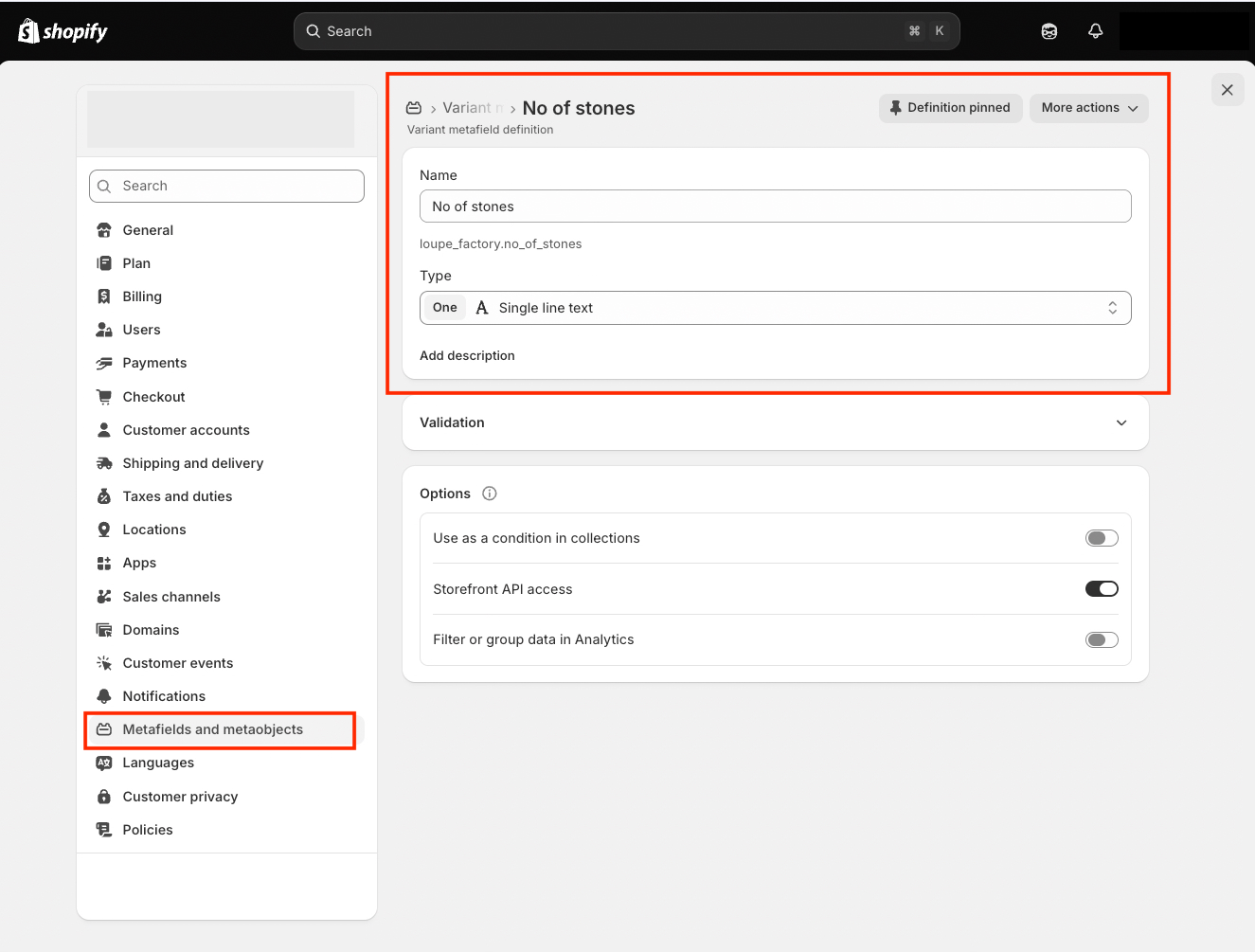Click the Sales channels icon
The image size is (1255, 952).
coord(104,597)
